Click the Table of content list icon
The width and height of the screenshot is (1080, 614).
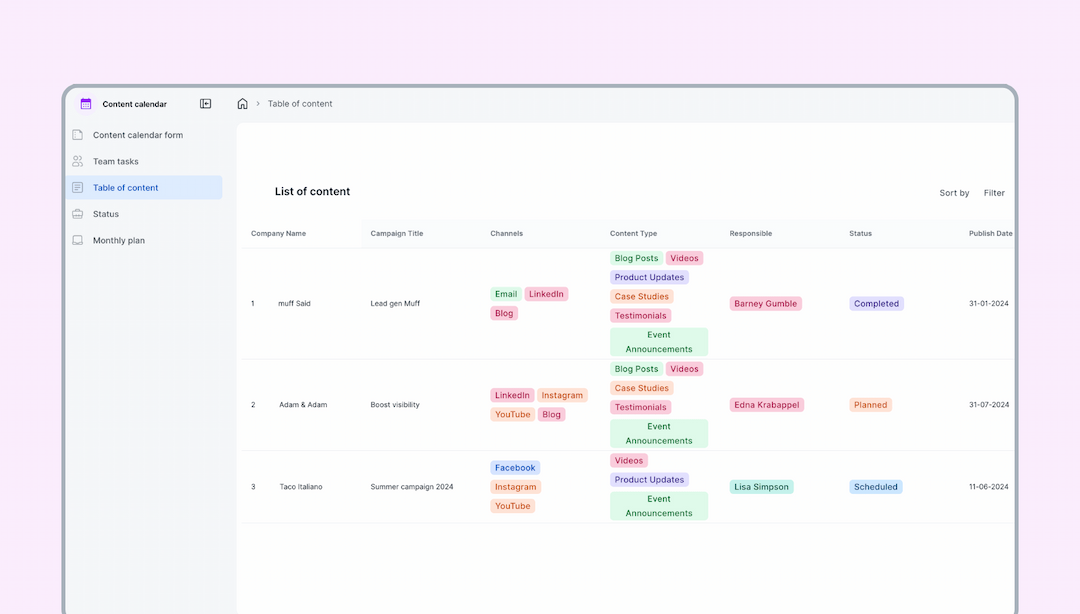(x=78, y=187)
